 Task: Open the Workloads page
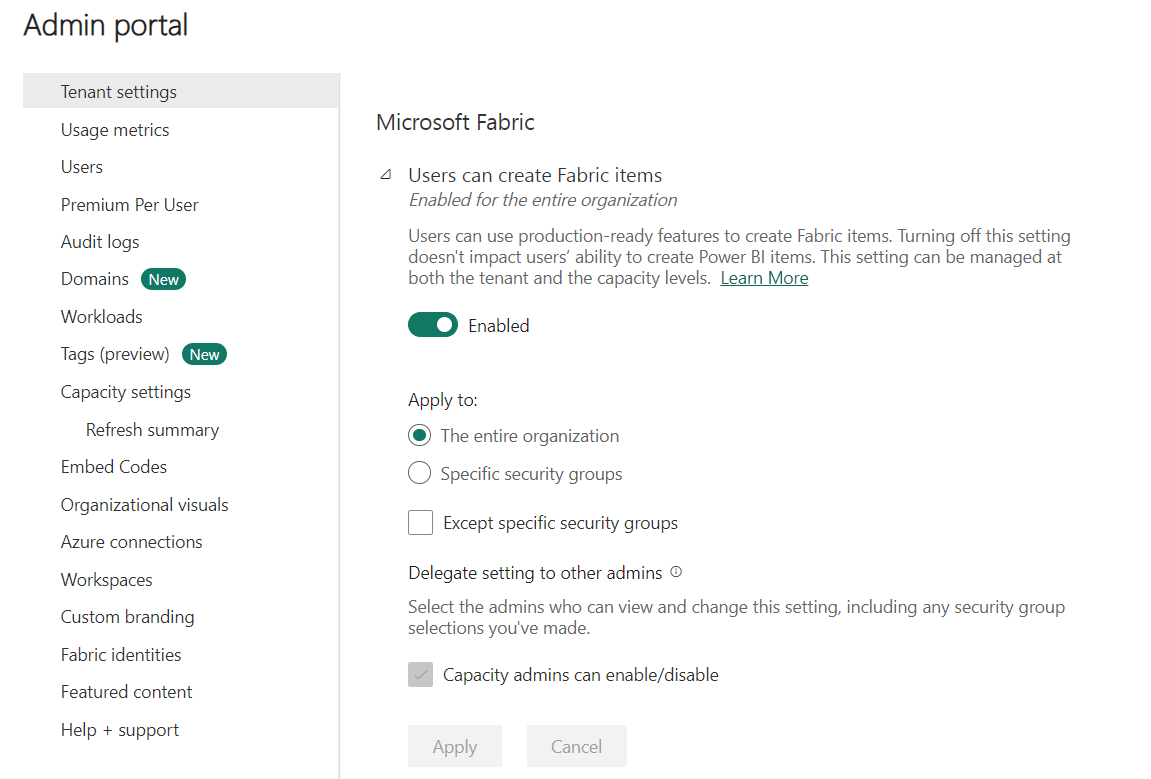click(101, 317)
